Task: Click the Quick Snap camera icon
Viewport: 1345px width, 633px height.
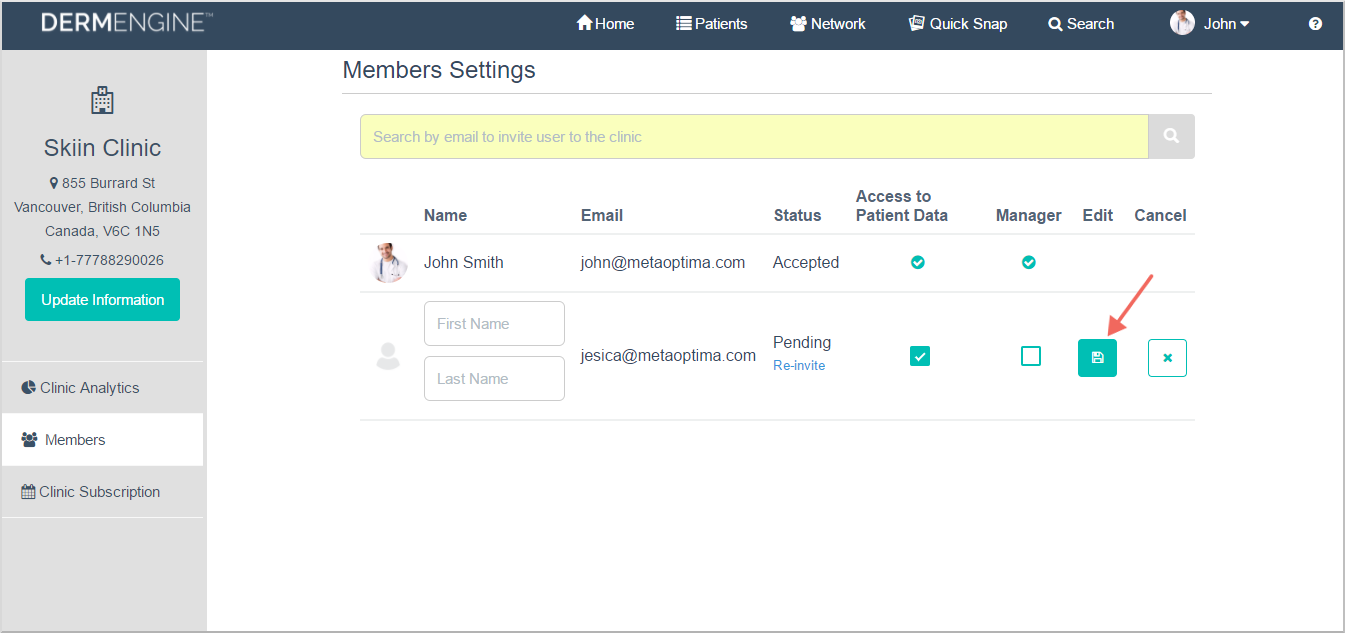Action: pos(917,24)
